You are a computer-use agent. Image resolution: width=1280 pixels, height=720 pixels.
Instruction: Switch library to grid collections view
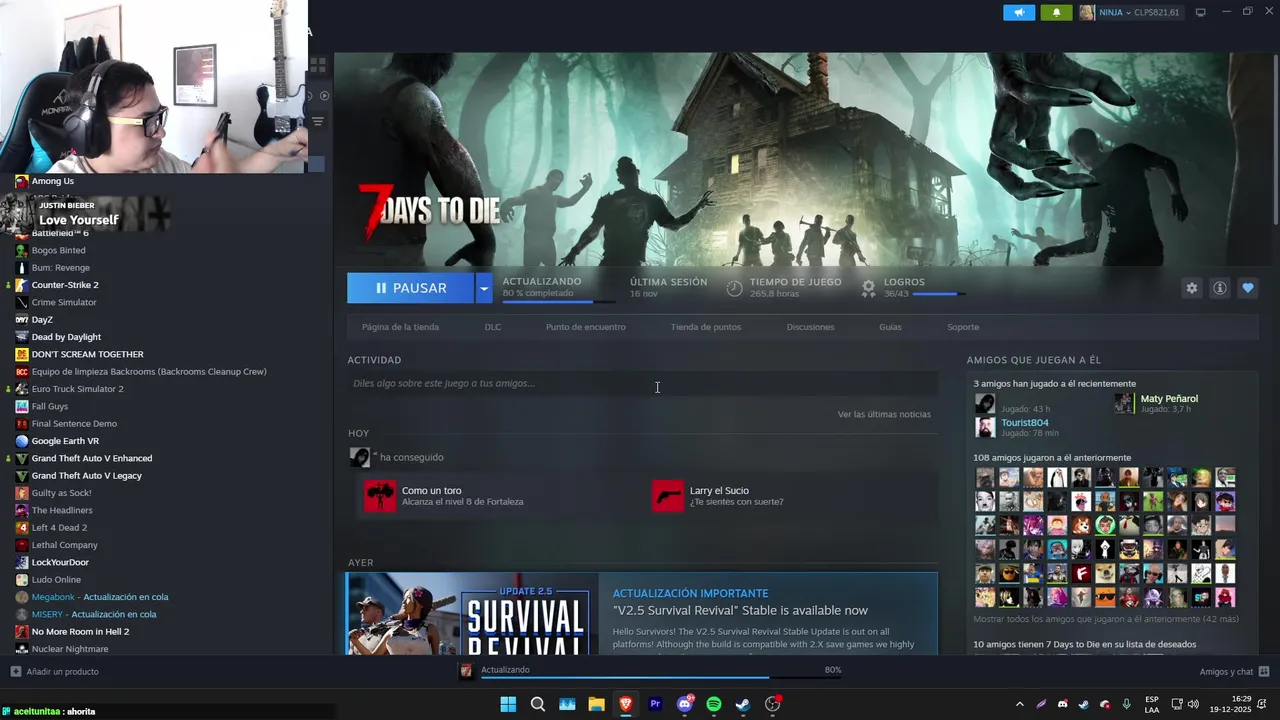[318, 65]
